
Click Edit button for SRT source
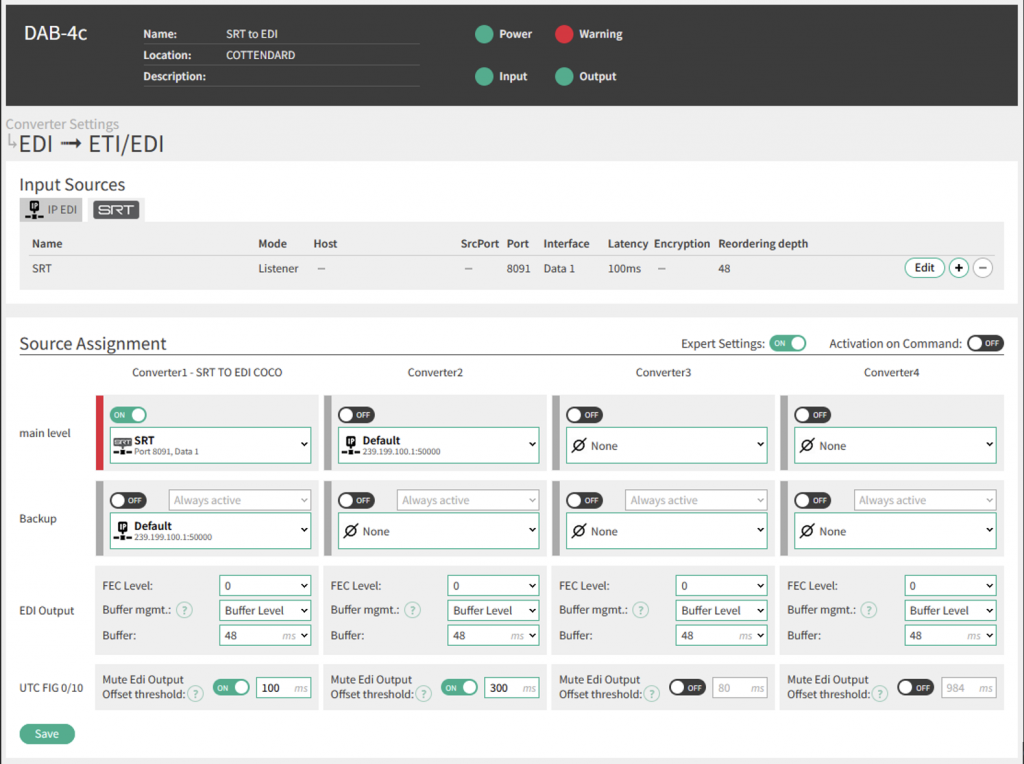[924, 268]
